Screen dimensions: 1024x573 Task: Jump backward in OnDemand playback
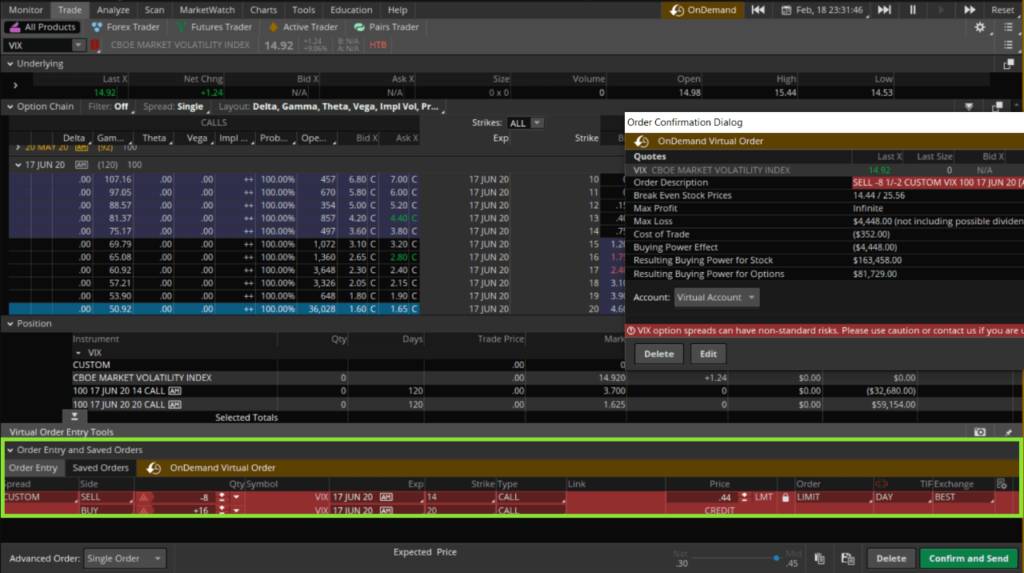click(x=758, y=10)
